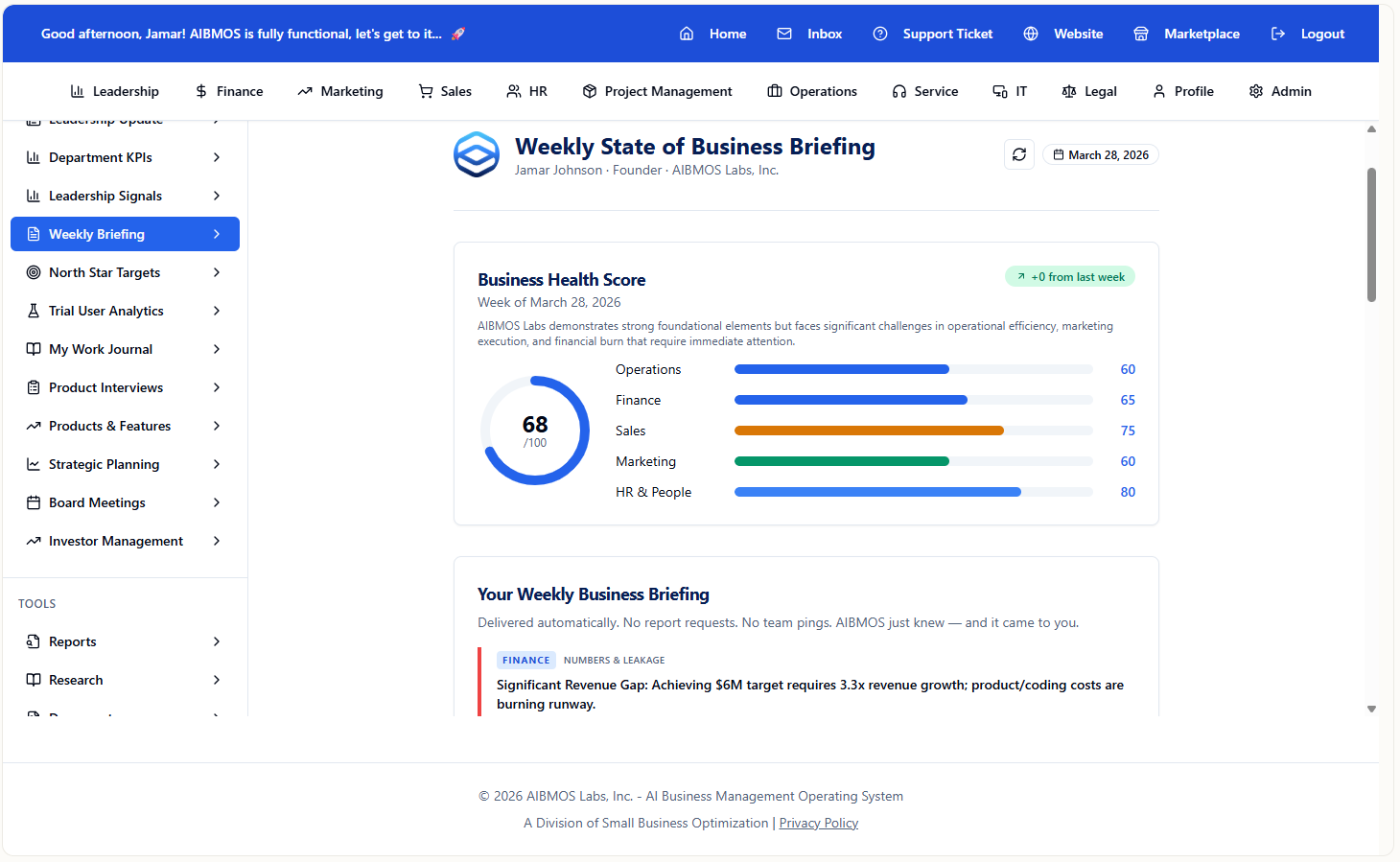Image resolution: width=1400 pixels, height=862 pixels.
Task: Click the Project Management box icon
Action: pos(590,91)
